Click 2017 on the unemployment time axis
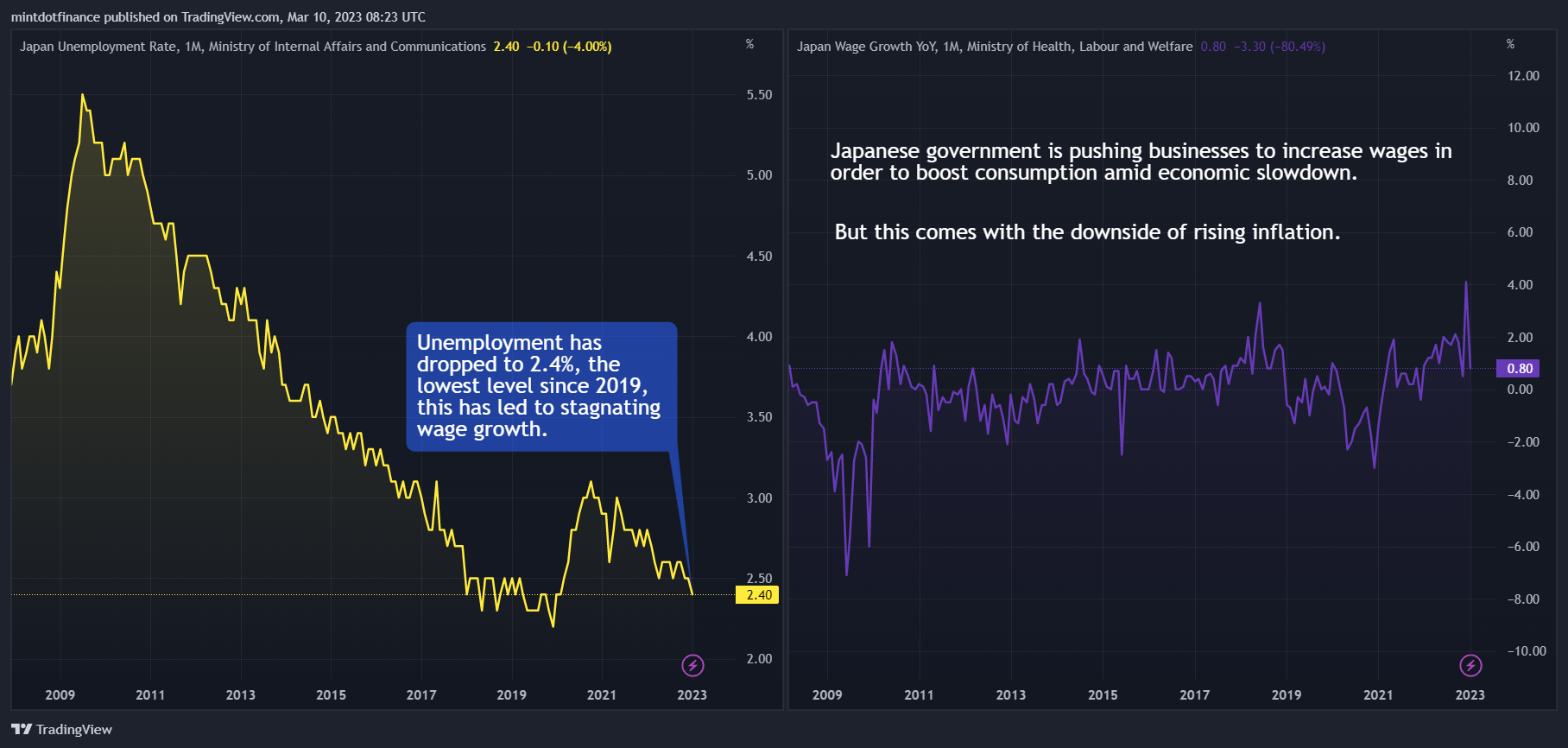1568x748 pixels. (x=421, y=695)
